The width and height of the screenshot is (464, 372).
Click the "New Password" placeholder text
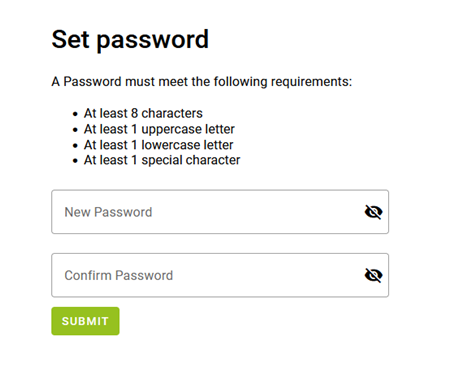tap(108, 212)
